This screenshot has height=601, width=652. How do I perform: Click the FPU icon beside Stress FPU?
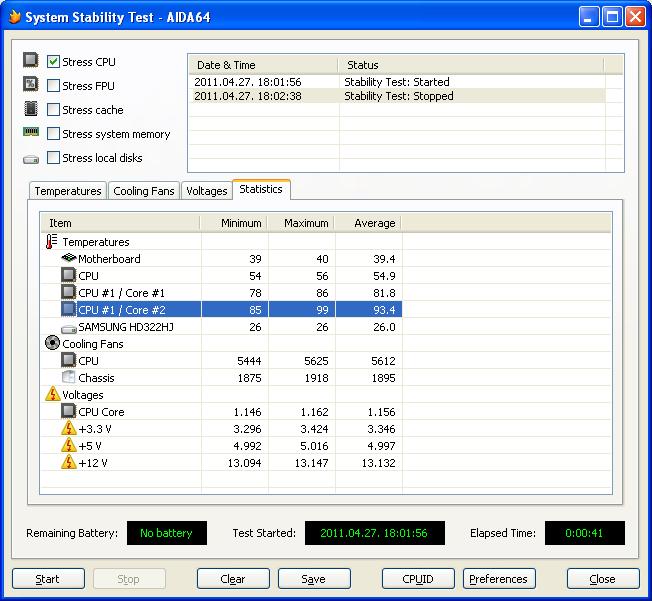click(x=30, y=84)
